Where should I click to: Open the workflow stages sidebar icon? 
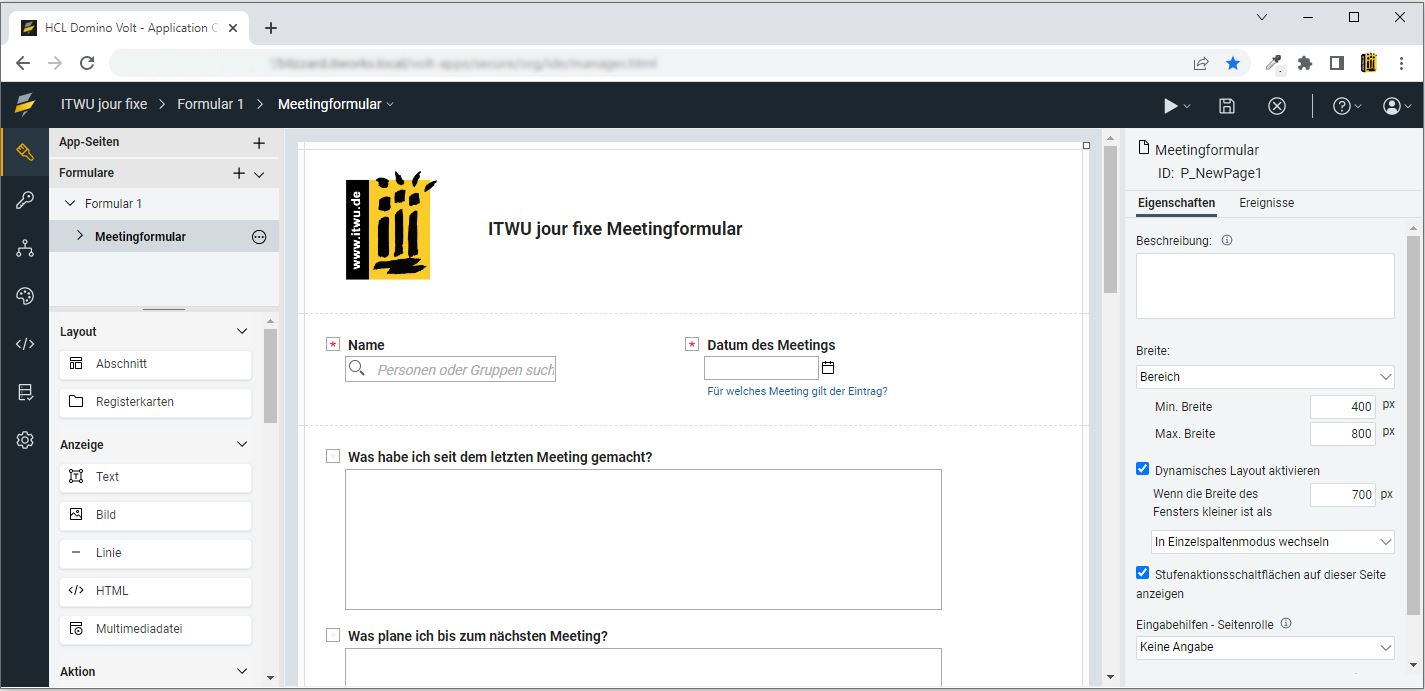(25, 249)
